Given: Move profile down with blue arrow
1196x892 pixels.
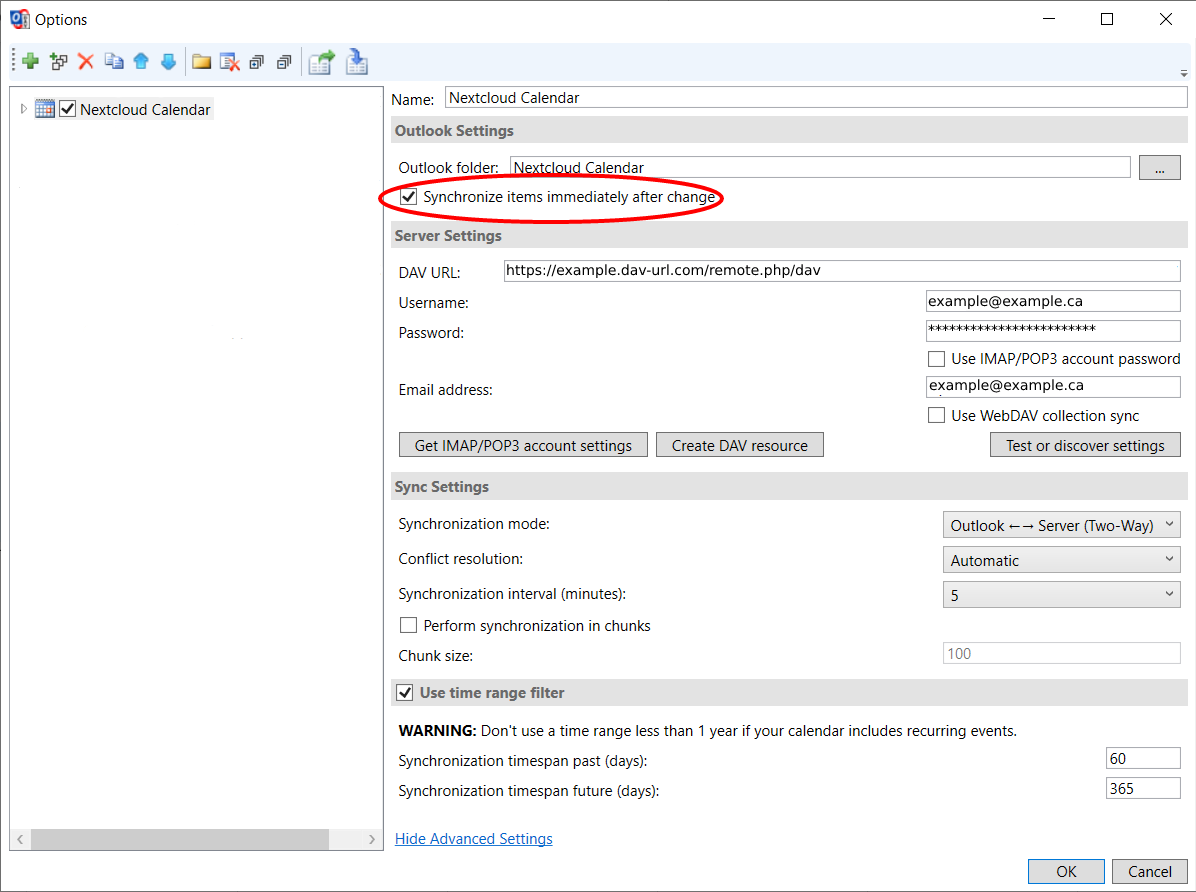Looking at the screenshot, I should tap(169, 62).
